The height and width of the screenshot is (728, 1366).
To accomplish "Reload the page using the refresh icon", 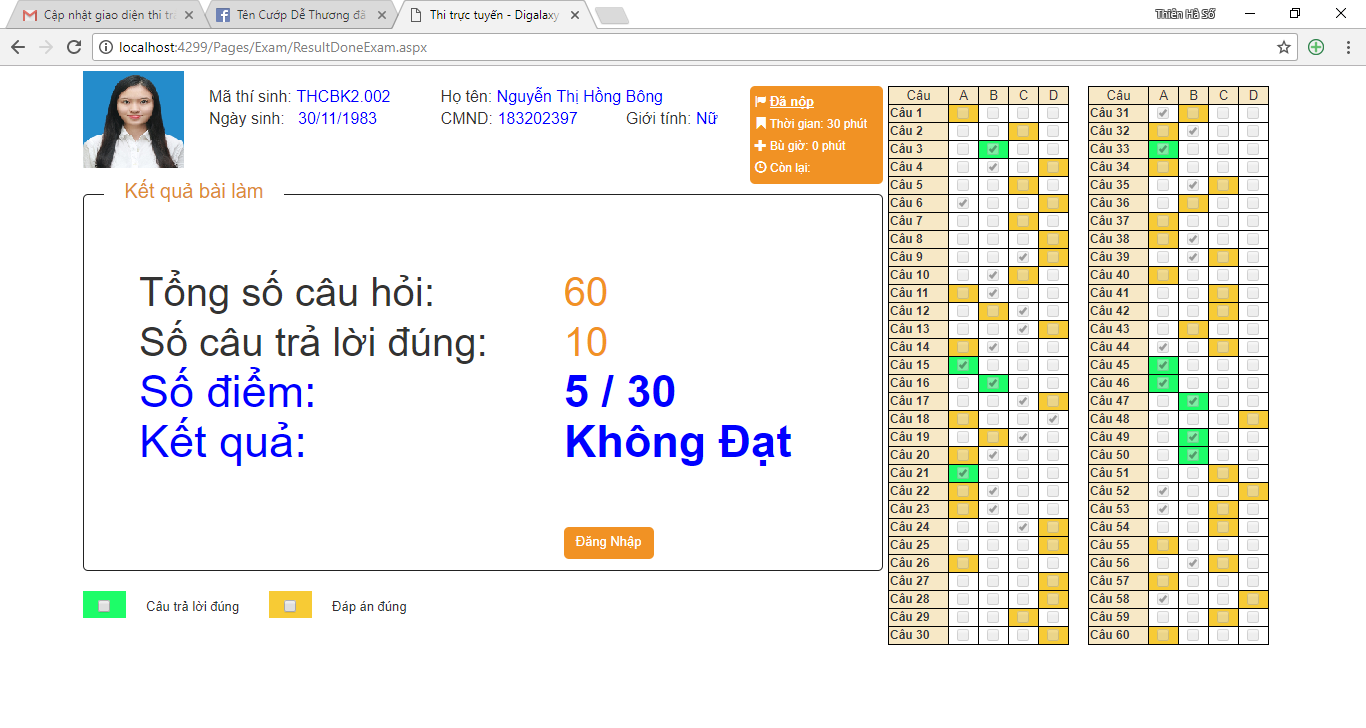I will click(74, 47).
